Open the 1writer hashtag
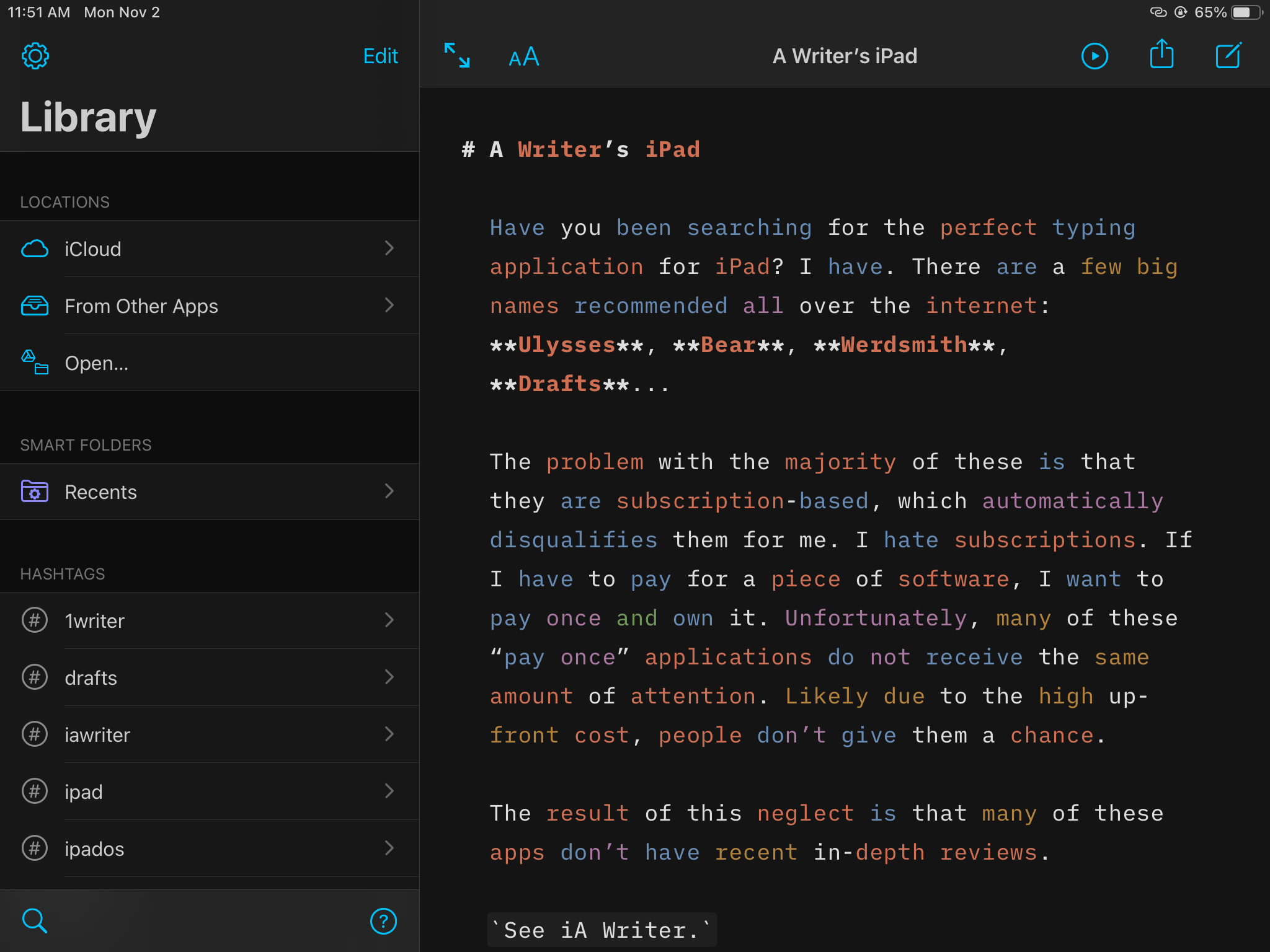Image resolution: width=1270 pixels, height=952 pixels. [x=210, y=620]
